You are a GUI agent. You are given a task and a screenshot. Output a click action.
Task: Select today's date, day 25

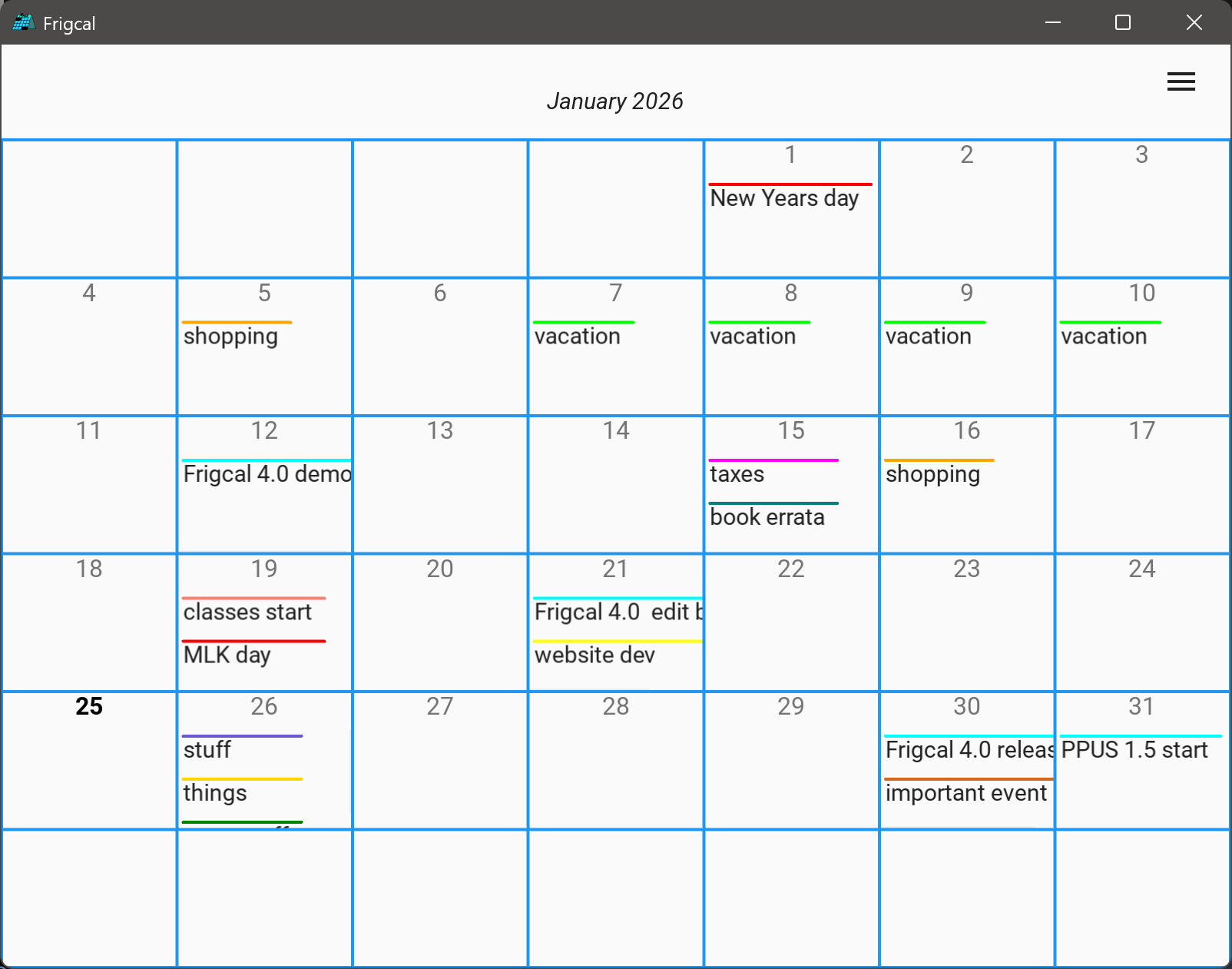pyautogui.click(x=89, y=706)
